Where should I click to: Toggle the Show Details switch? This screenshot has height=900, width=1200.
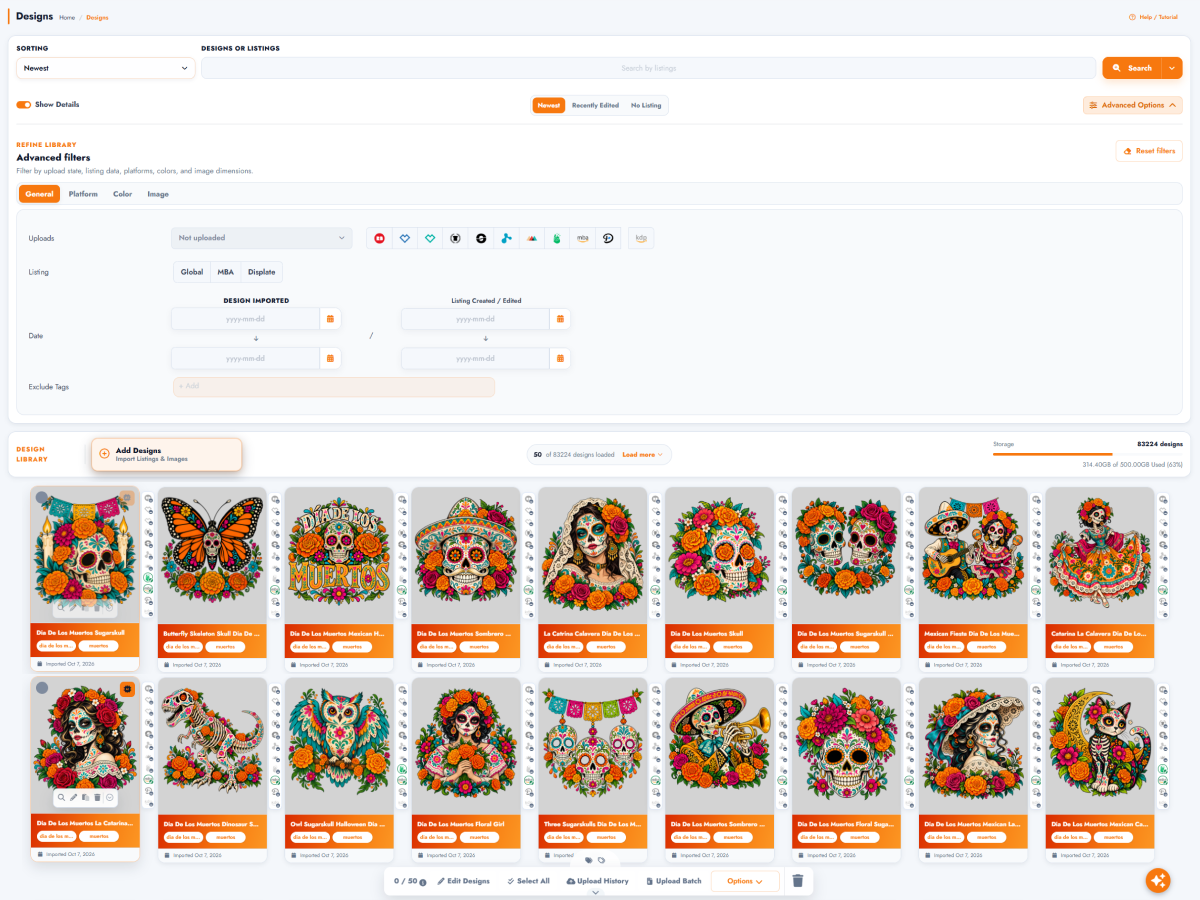(x=24, y=104)
